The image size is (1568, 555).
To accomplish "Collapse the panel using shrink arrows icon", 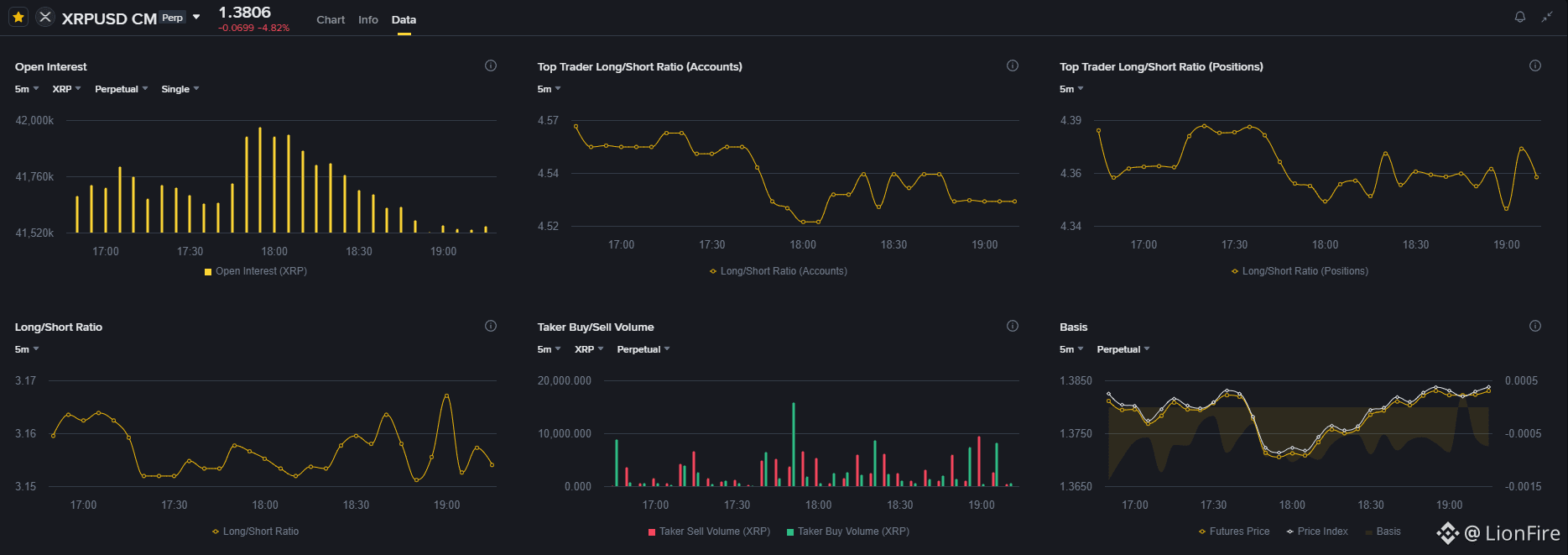I will click(1547, 17).
